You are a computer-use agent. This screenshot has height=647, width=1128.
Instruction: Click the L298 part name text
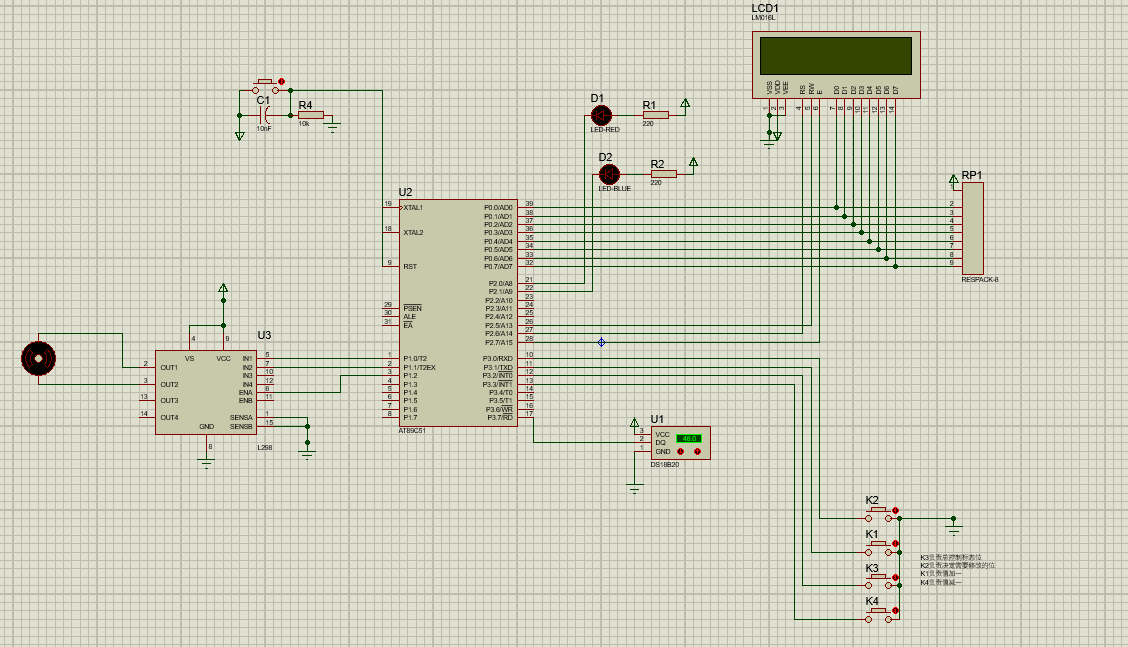click(x=265, y=448)
